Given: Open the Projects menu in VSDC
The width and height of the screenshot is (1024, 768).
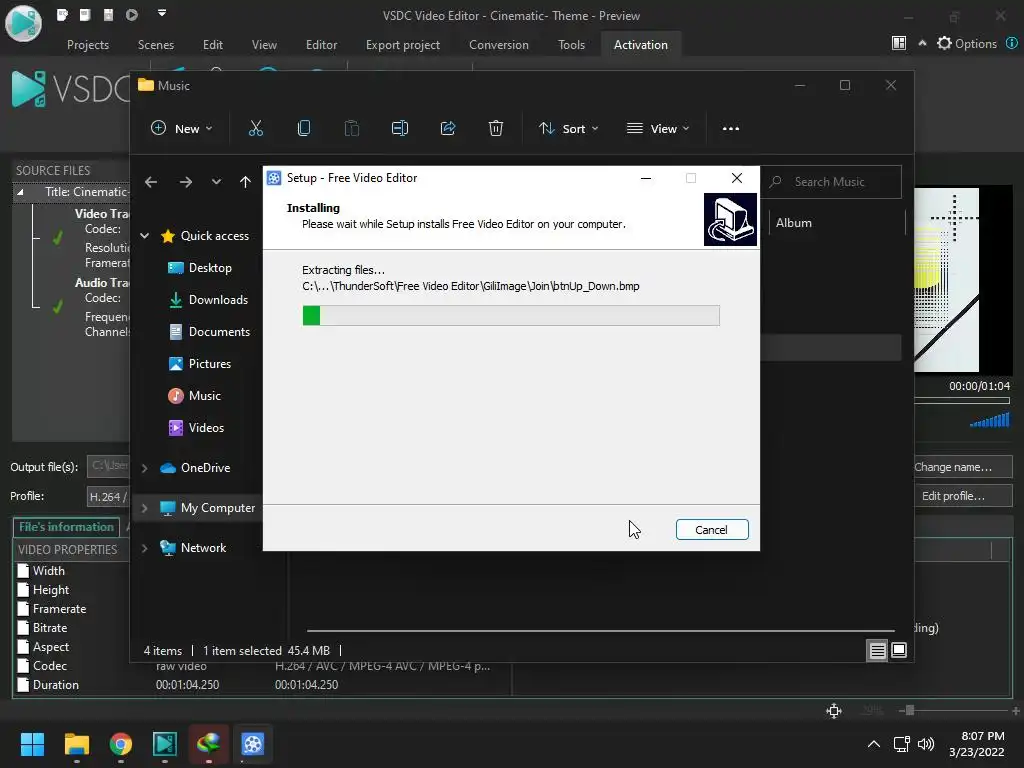Looking at the screenshot, I should [88, 45].
